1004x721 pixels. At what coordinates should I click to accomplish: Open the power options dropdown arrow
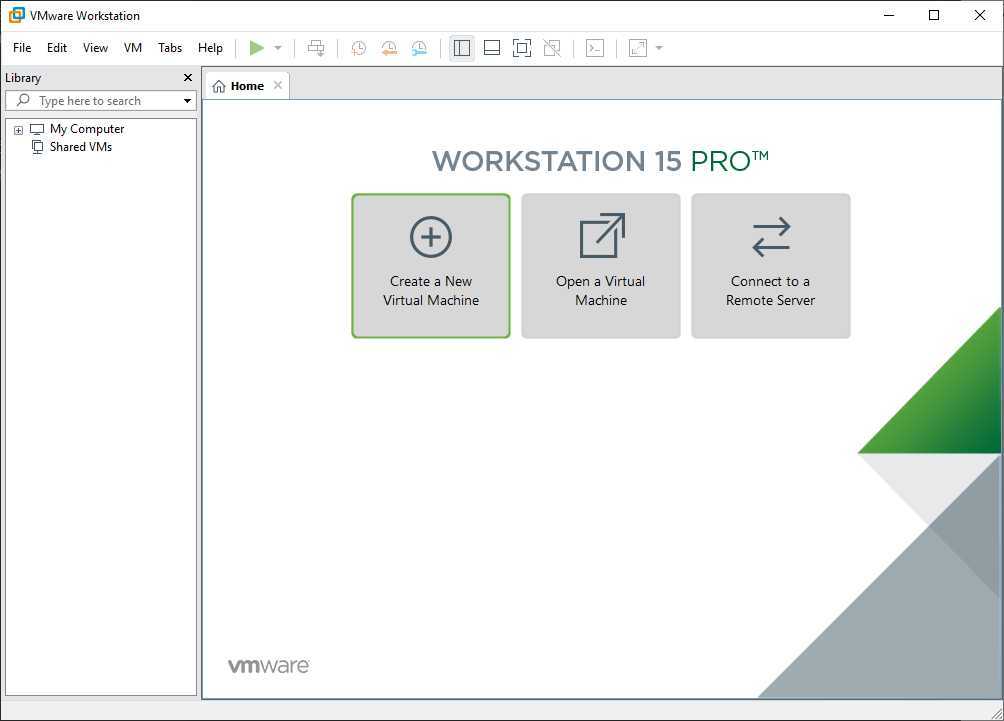point(278,48)
